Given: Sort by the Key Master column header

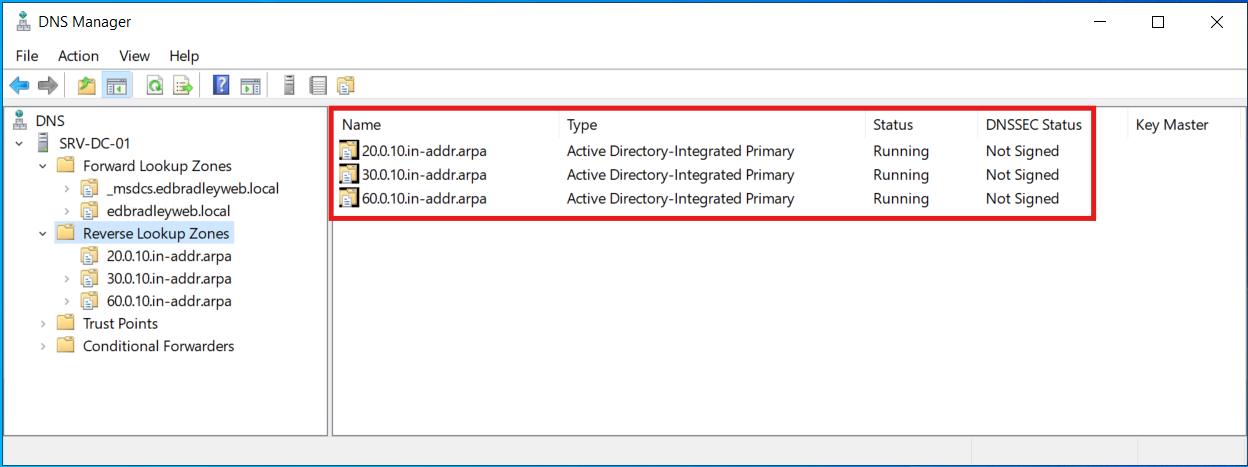Looking at the screenshot, I should point(1183,125).
